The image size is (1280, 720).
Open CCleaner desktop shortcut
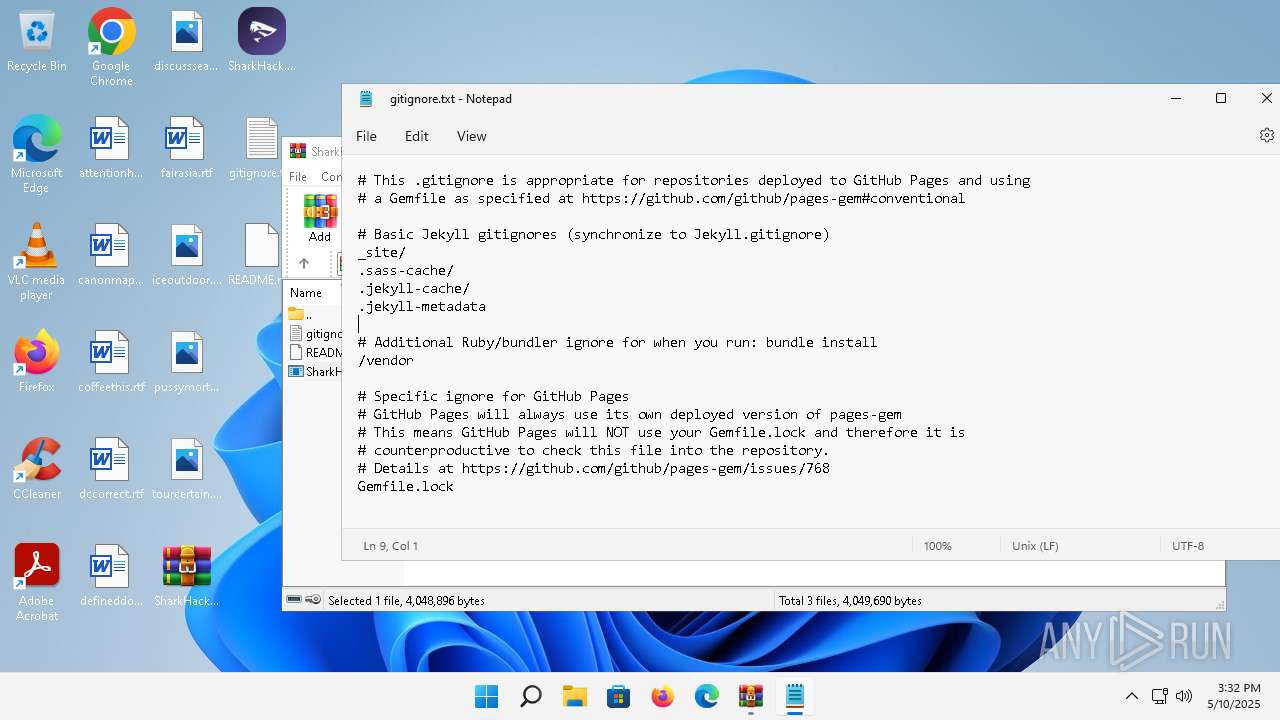point(37,469)
